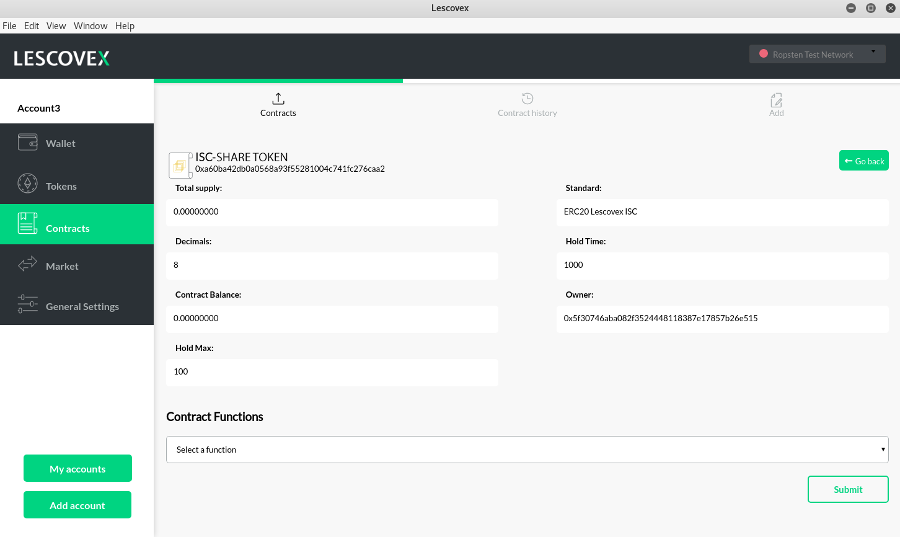Click the Standard field ERC20 Lescovex ISC
Viewport: 900px width, 537px height.
[723, 212]
